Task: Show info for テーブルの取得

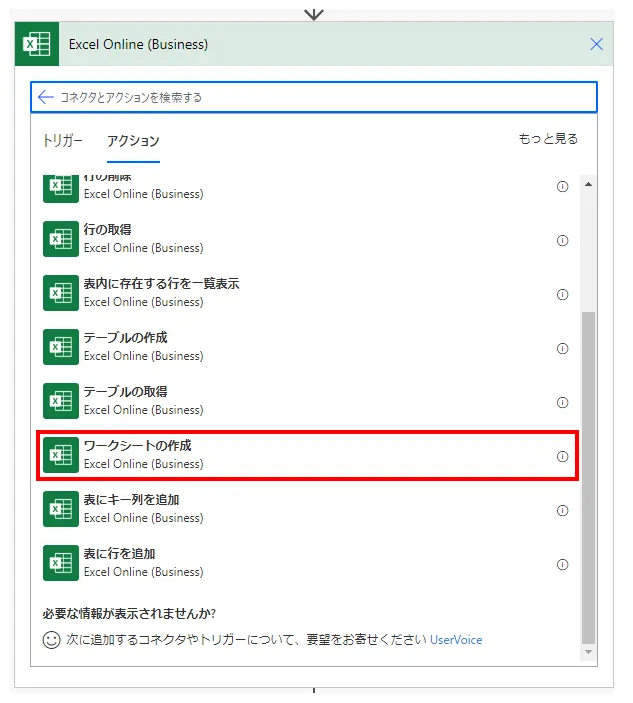Action: click(x=562, y=403)
